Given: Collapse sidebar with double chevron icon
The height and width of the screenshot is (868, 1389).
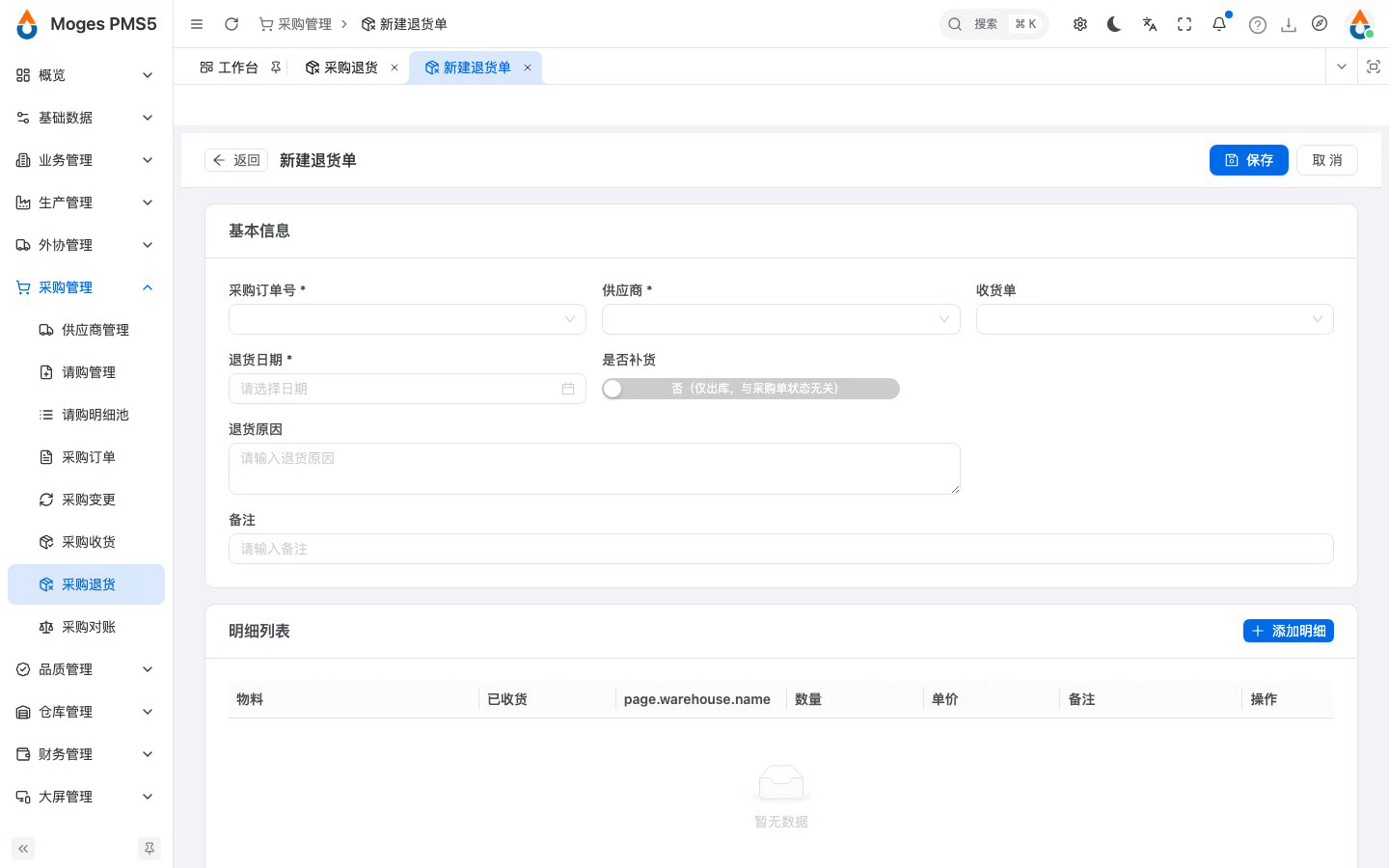Looking at the screenshot, I should point(23,849).
